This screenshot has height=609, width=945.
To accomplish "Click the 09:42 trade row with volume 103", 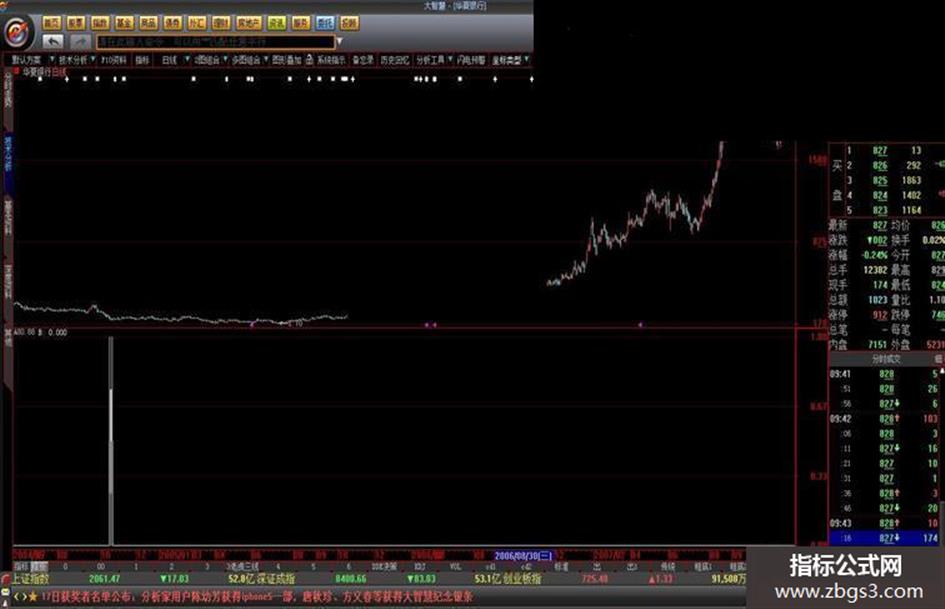I will click(885, 418).
